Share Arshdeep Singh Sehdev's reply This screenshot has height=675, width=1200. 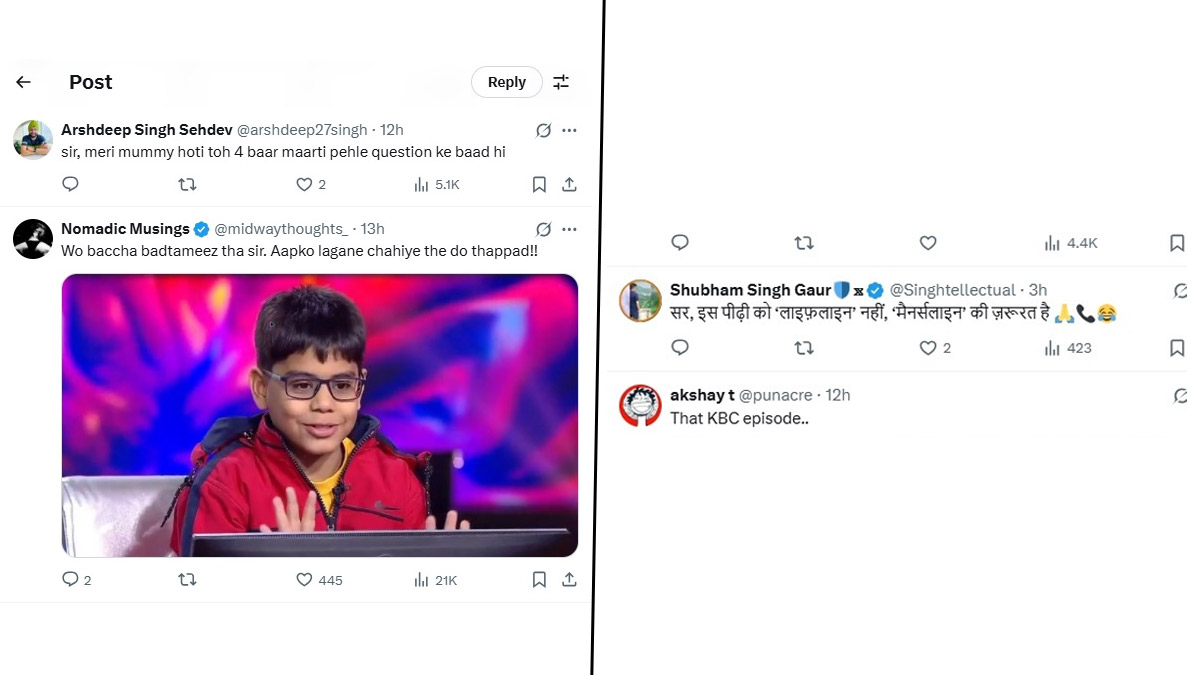tap(569, 184)
